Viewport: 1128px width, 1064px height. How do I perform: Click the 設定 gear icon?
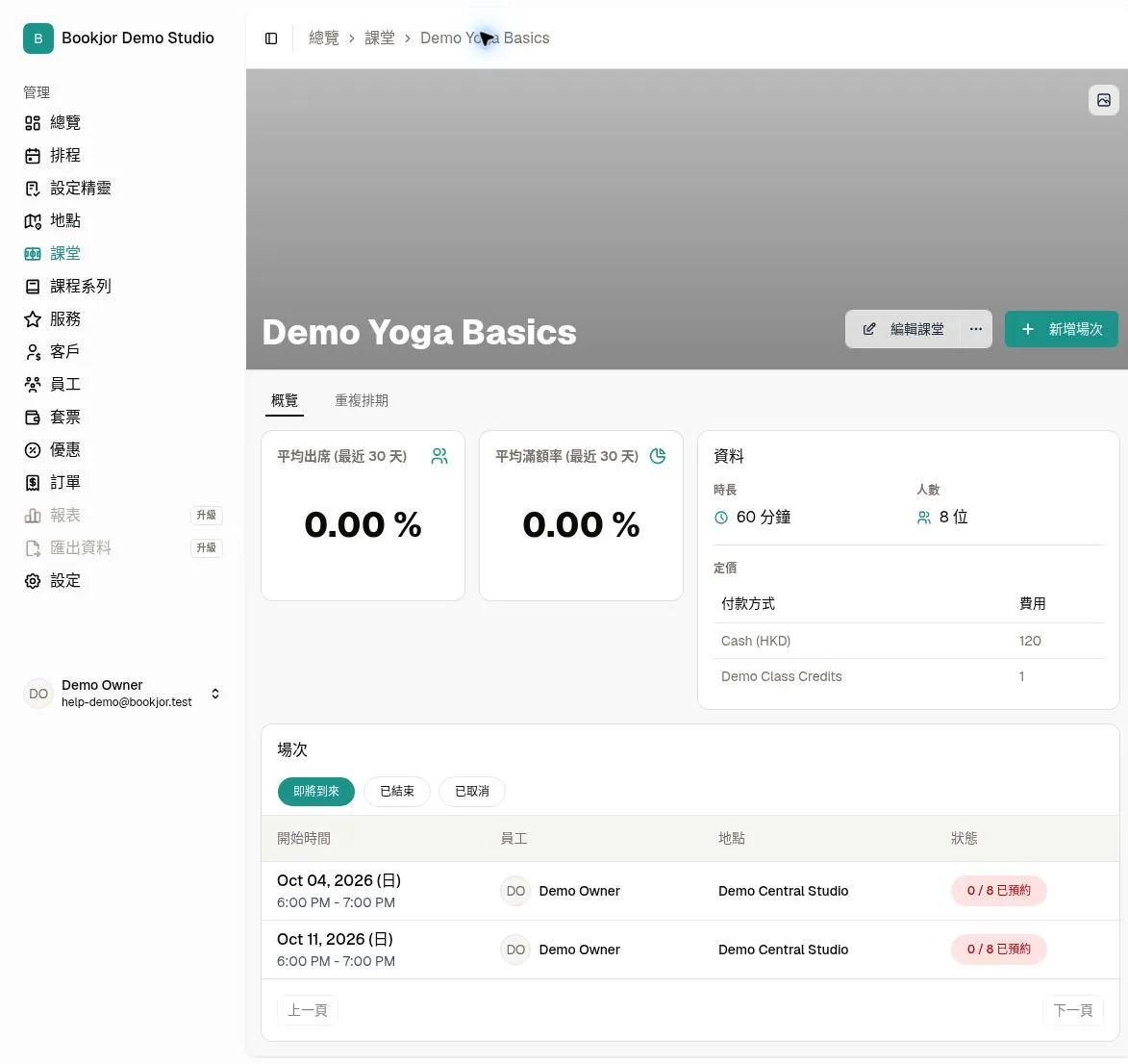coord(33,581)
